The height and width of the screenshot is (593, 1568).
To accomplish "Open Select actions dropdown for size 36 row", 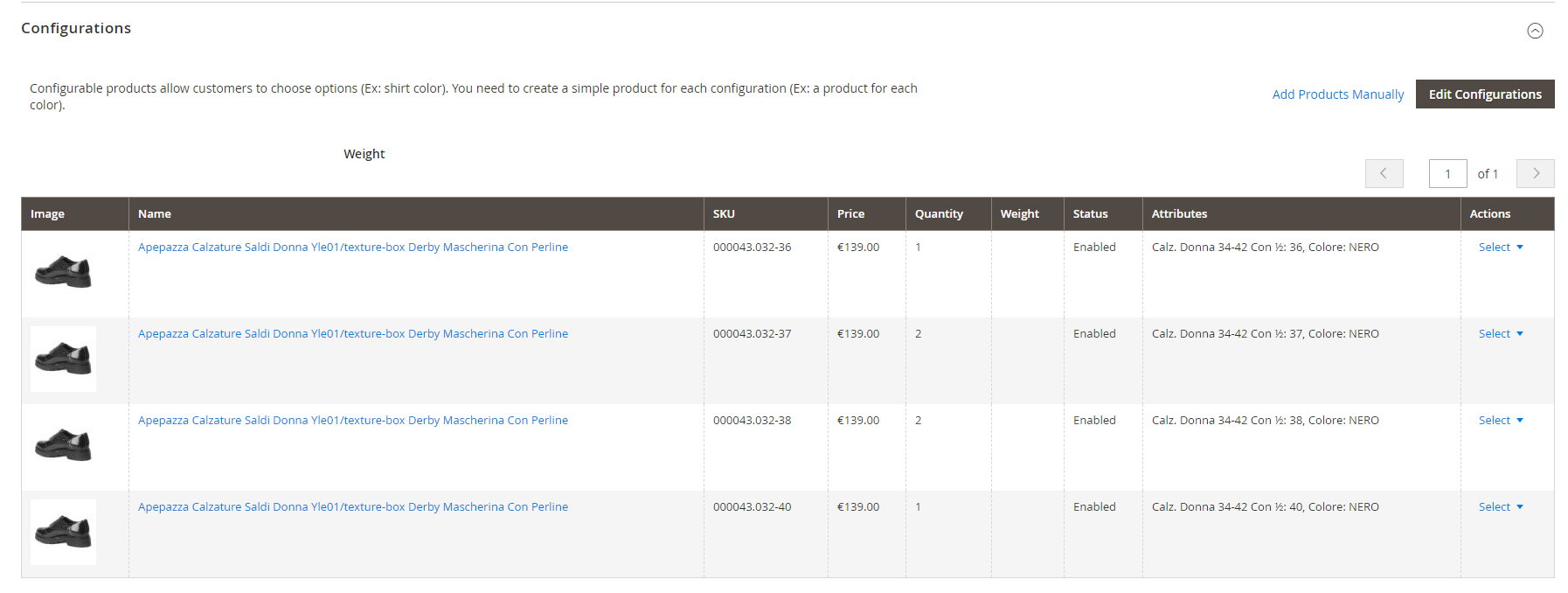I will (1501, 248).
